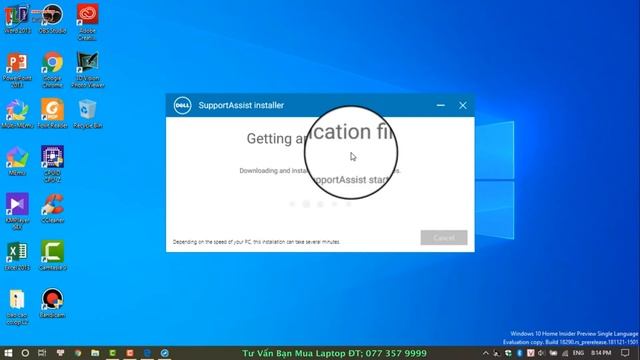
Task: Click the red app icon on the taskbar
Action: pyautogui.click(x=130, y=353)
